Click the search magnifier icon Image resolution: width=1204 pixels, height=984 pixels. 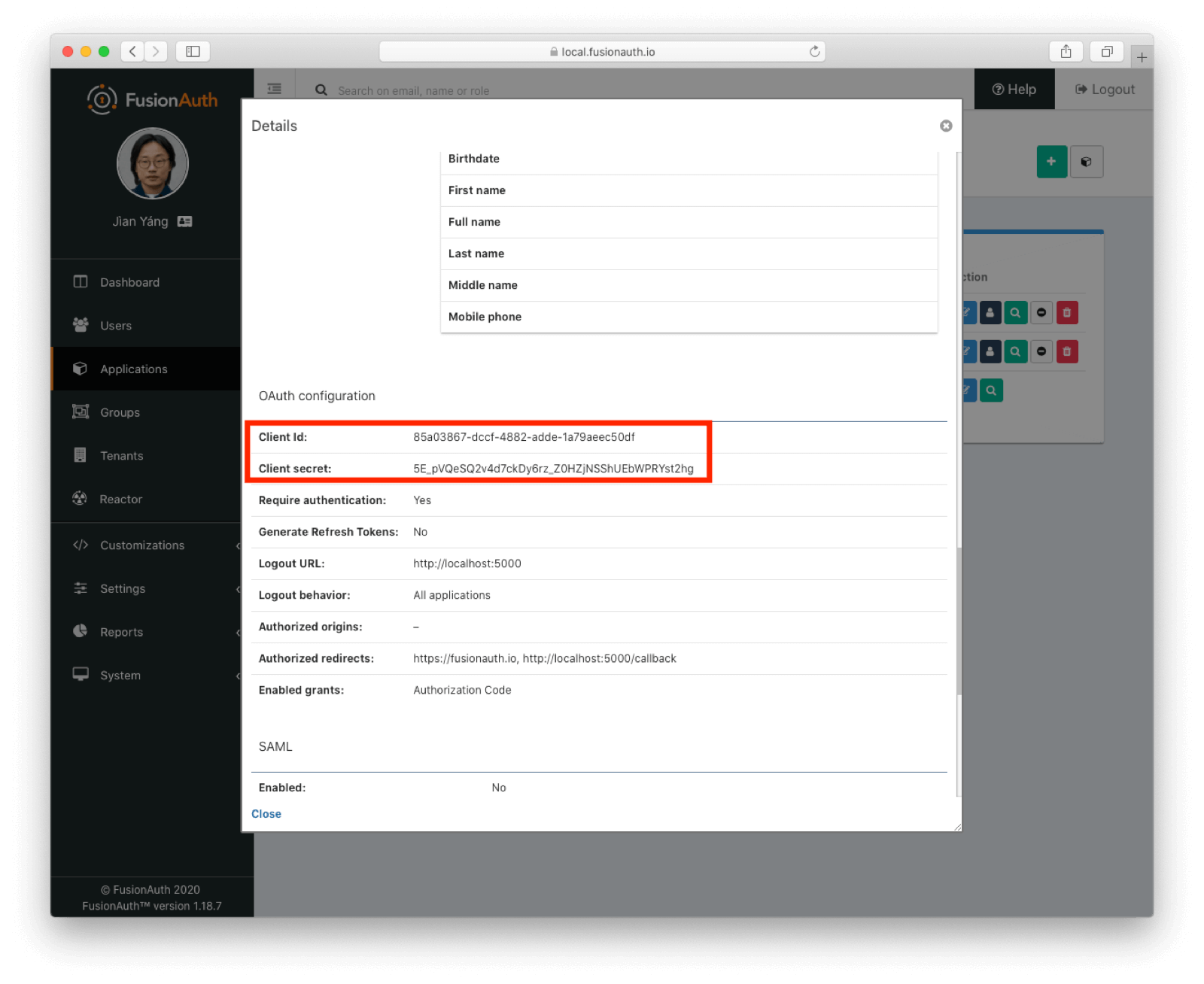point(321,90)
